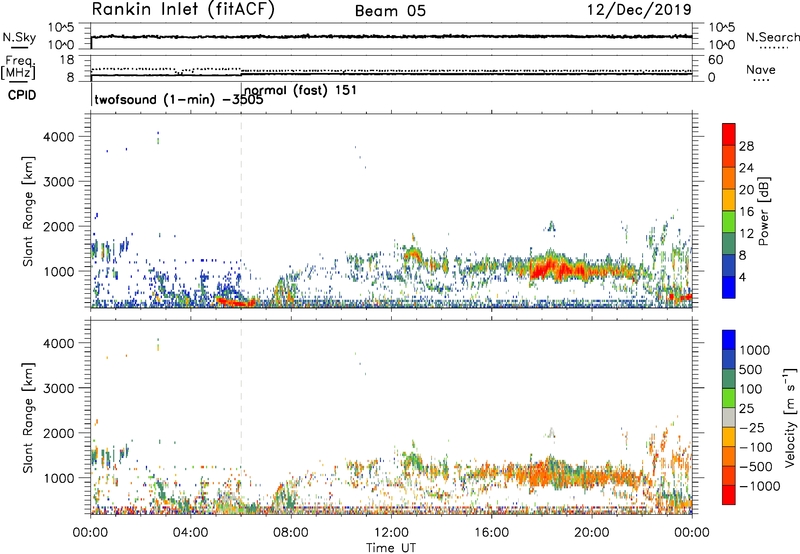Click the '2000' tick on the power plot axis
Screen dimensions: 800x554
coord(59,227)
